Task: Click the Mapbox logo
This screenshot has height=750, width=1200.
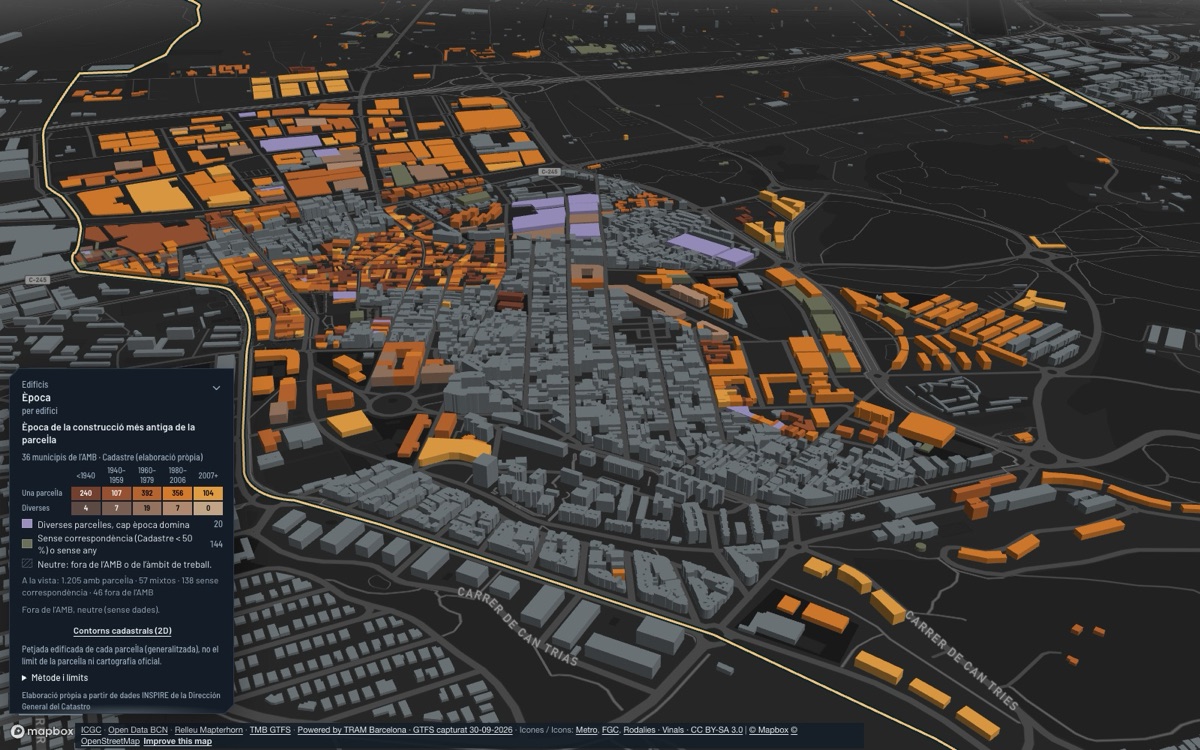Action: pos(42,731)
